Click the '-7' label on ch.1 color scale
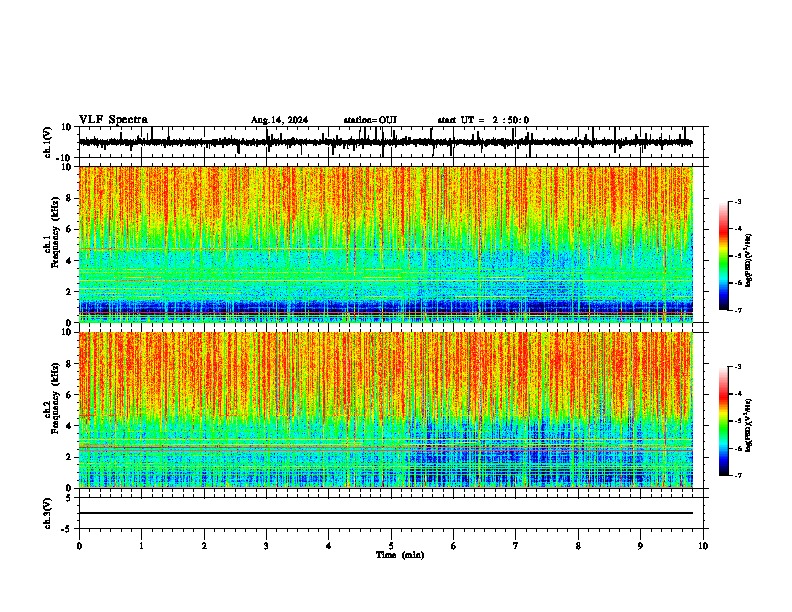 point(738,310)
